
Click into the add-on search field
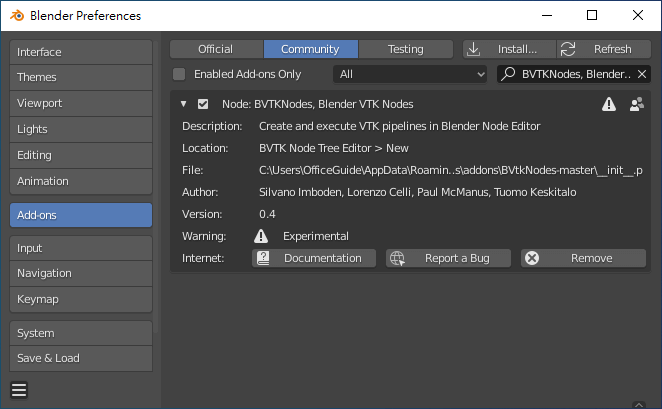[576, 74]
